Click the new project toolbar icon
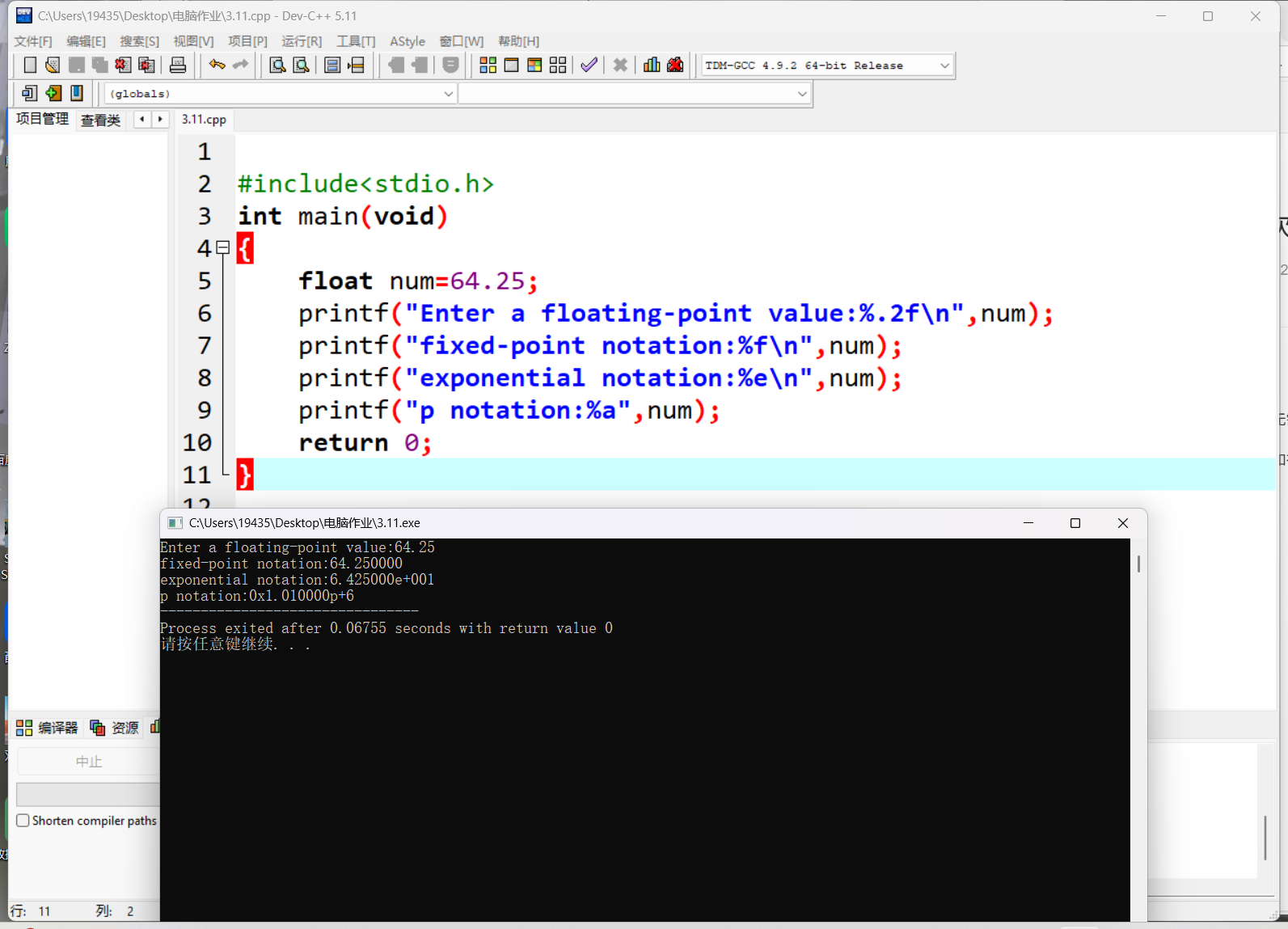Screen dimensions: 1288x929 coord(30,93)
